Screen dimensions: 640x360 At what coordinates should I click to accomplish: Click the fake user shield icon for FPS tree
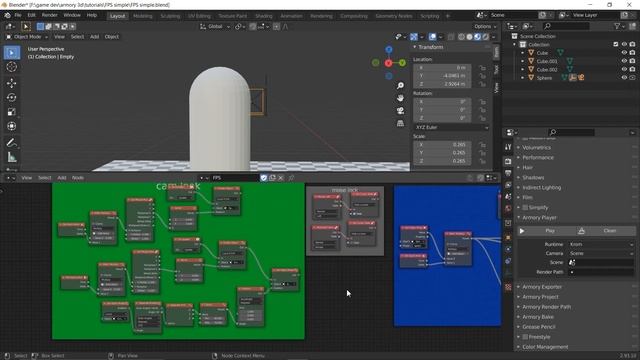(x=264, y=178)
